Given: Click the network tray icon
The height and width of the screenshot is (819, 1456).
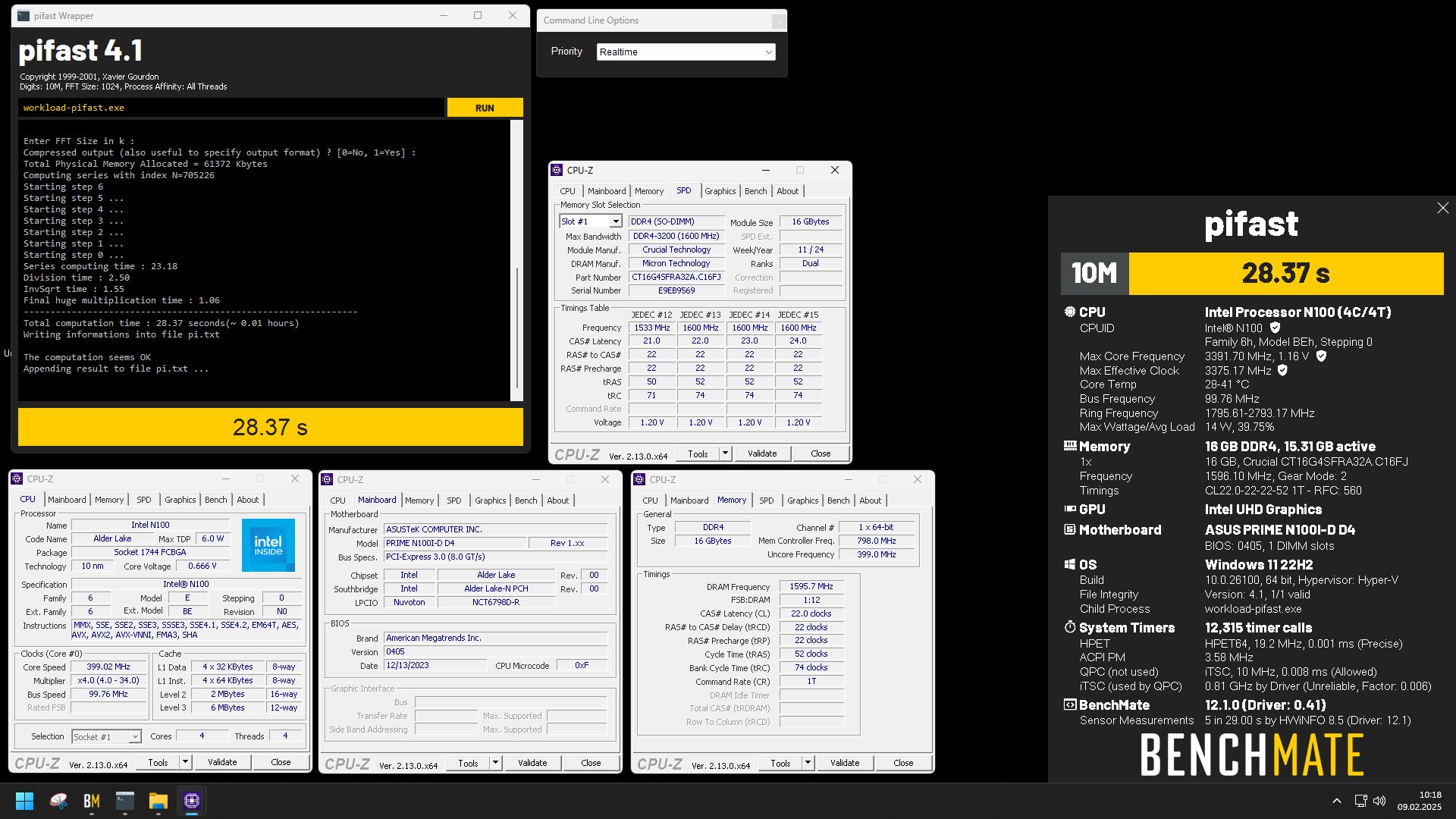Looking at the screenshot, I should coord(1360,801).
